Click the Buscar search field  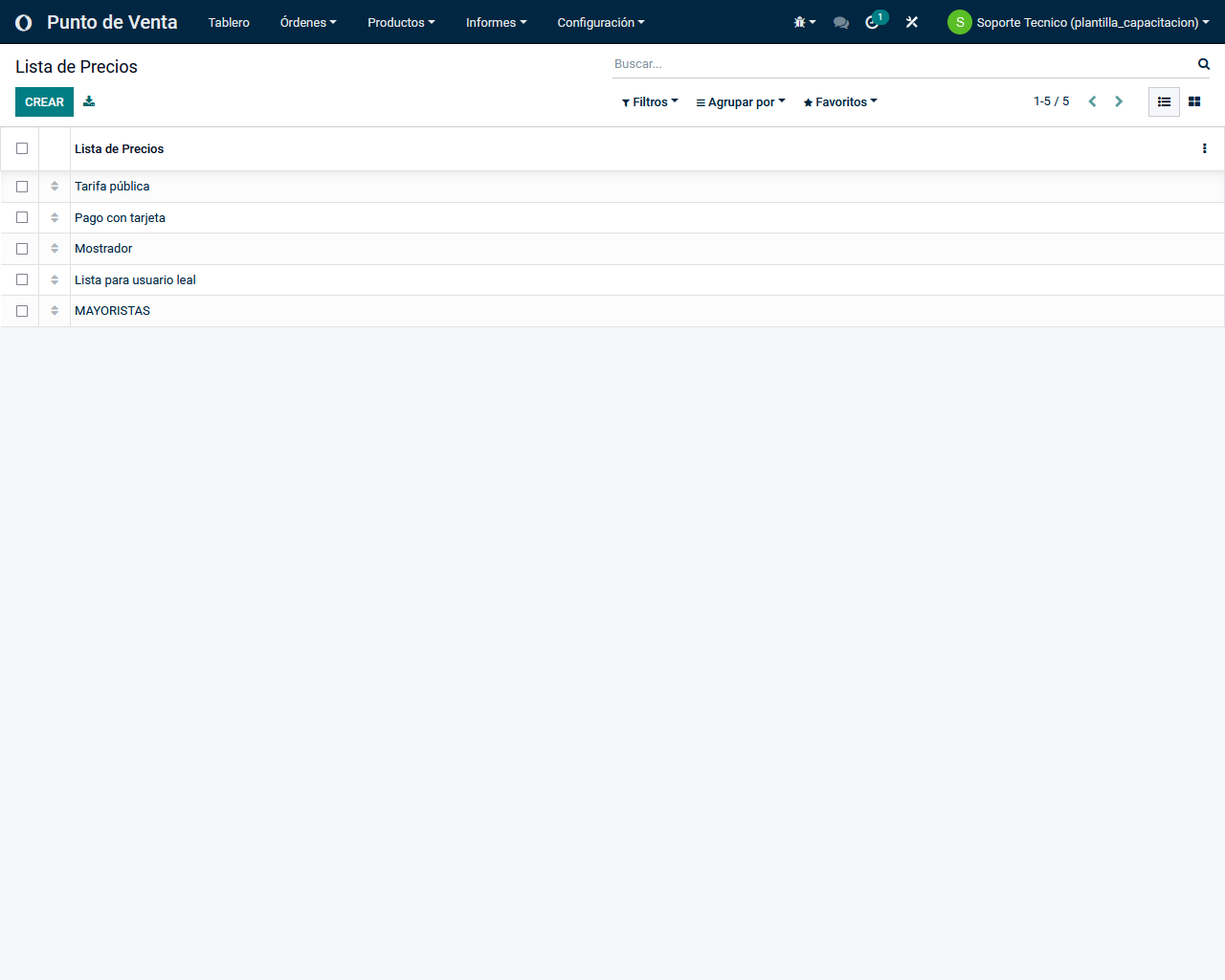tap(900, 64)
